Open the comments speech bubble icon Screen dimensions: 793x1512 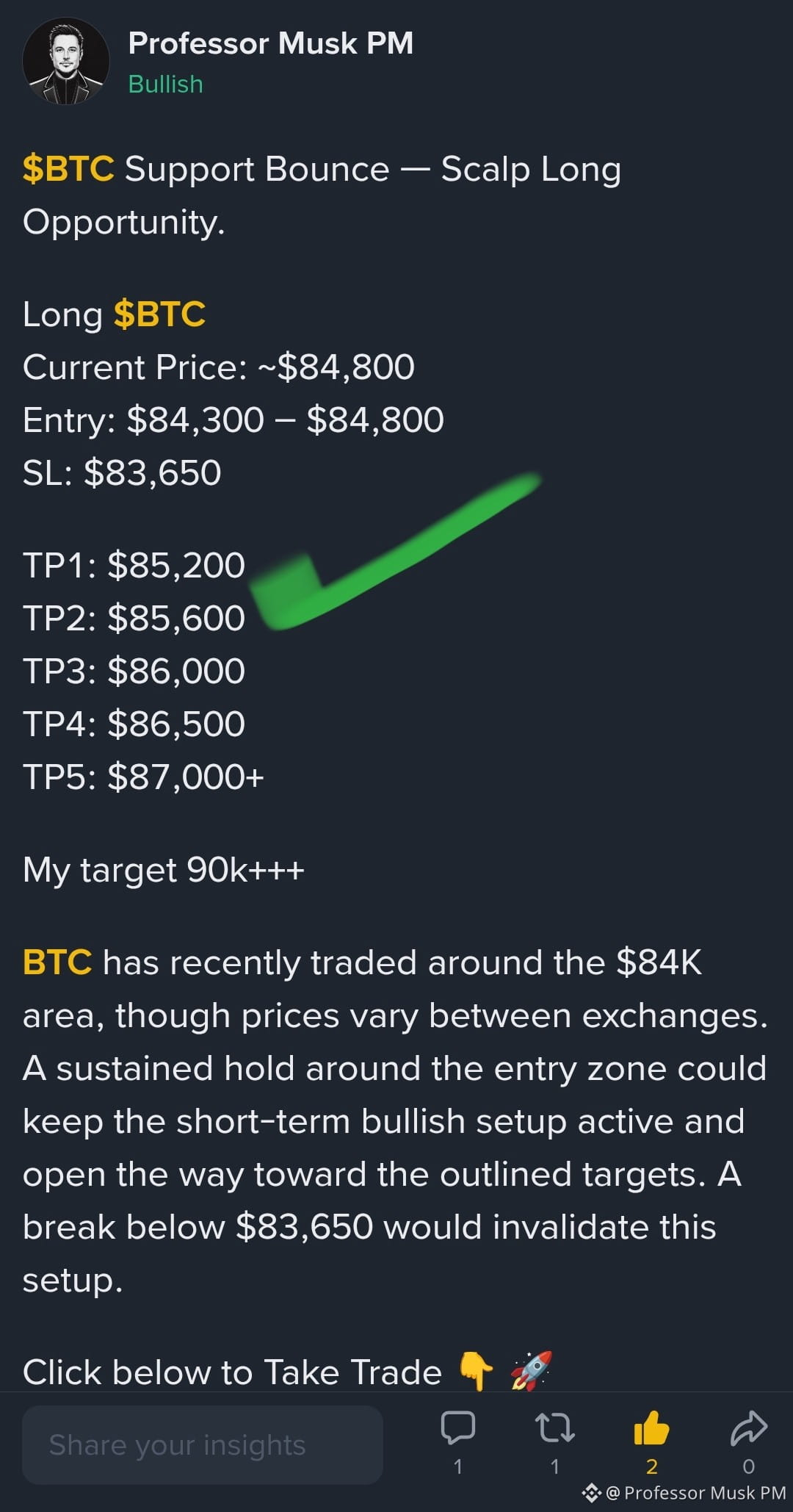coord(457,1428)
